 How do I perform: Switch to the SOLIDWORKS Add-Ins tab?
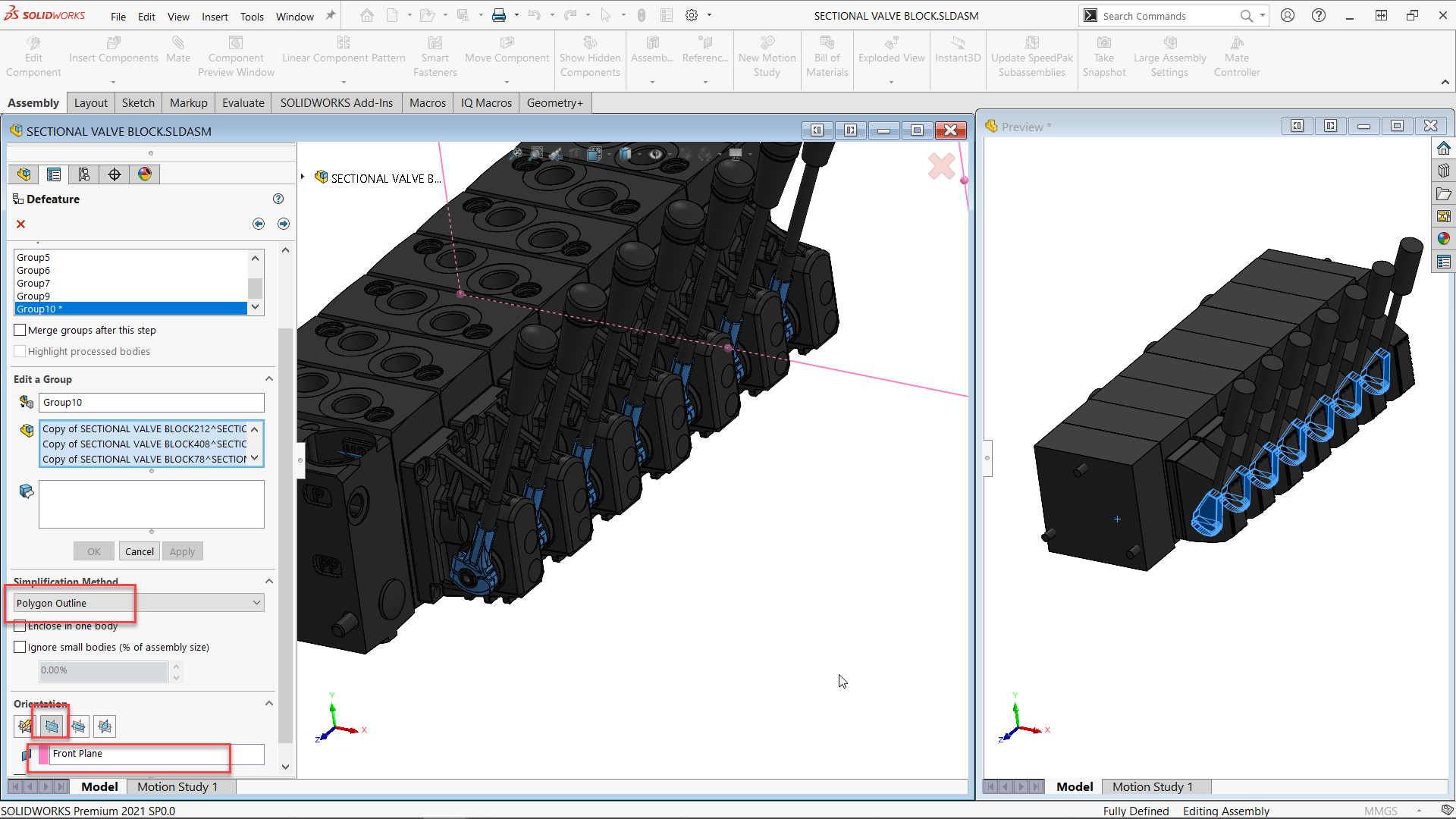(x=337, y=103)
